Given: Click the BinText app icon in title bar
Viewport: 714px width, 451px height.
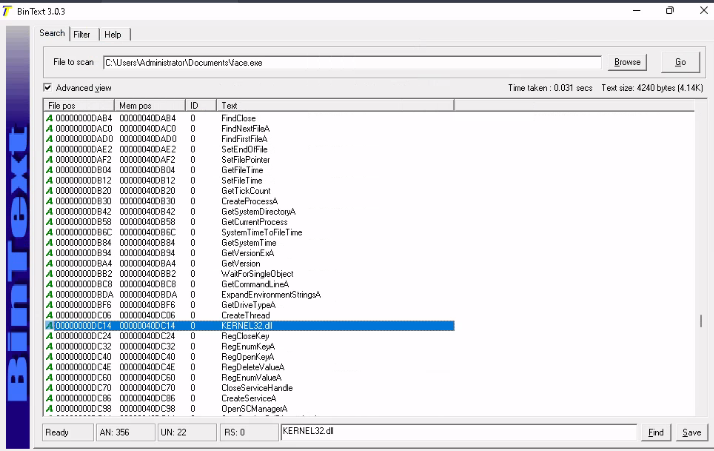Looking at the screenshot, I should pyautogui.click(x=7, y=9).
